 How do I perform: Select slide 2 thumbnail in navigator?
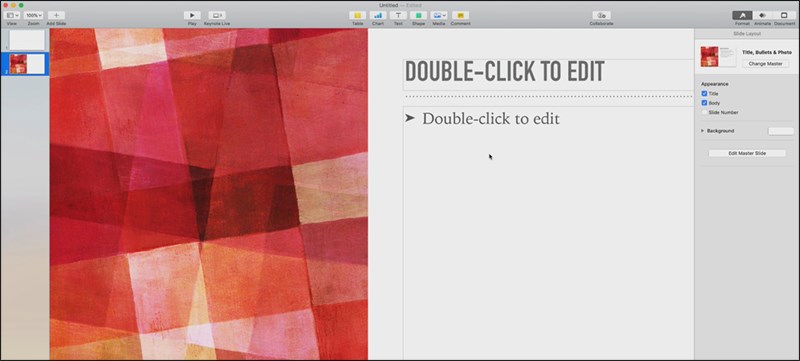27,64
